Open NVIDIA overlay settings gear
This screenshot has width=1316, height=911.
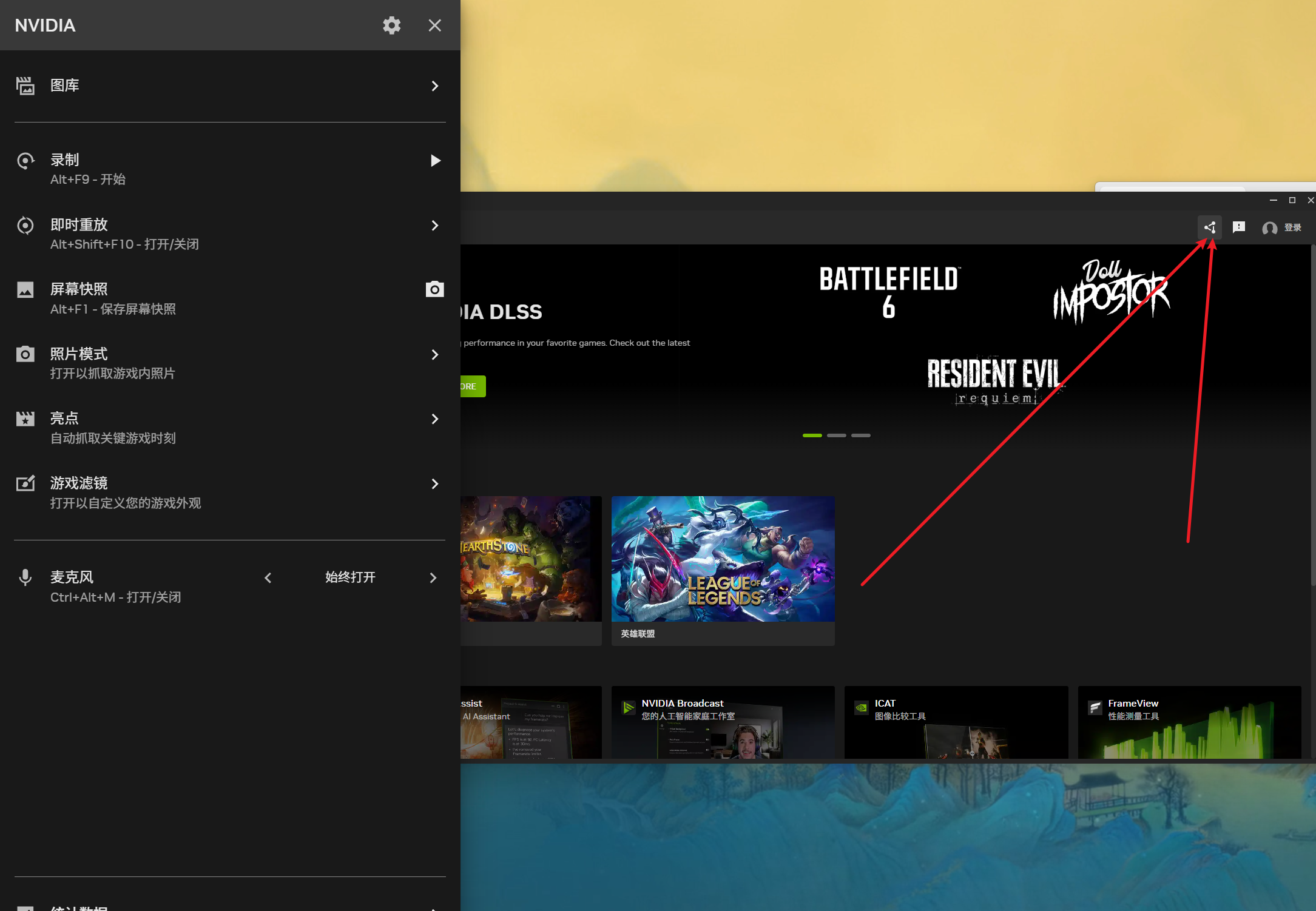tap(391, 25)
